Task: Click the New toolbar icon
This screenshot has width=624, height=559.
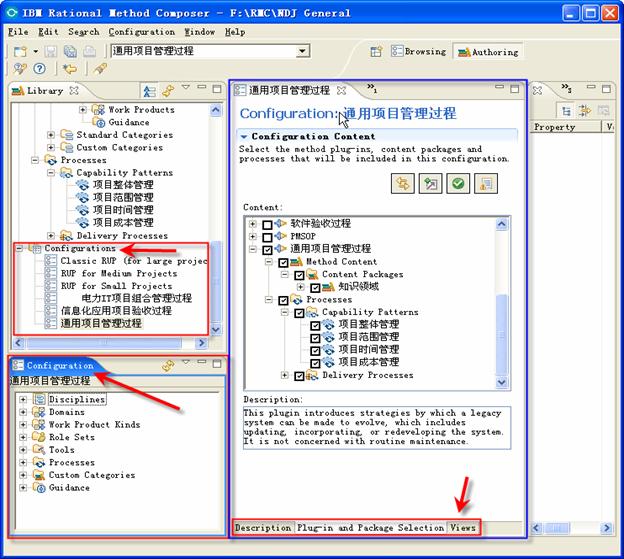Action: (x=20, y=52)
